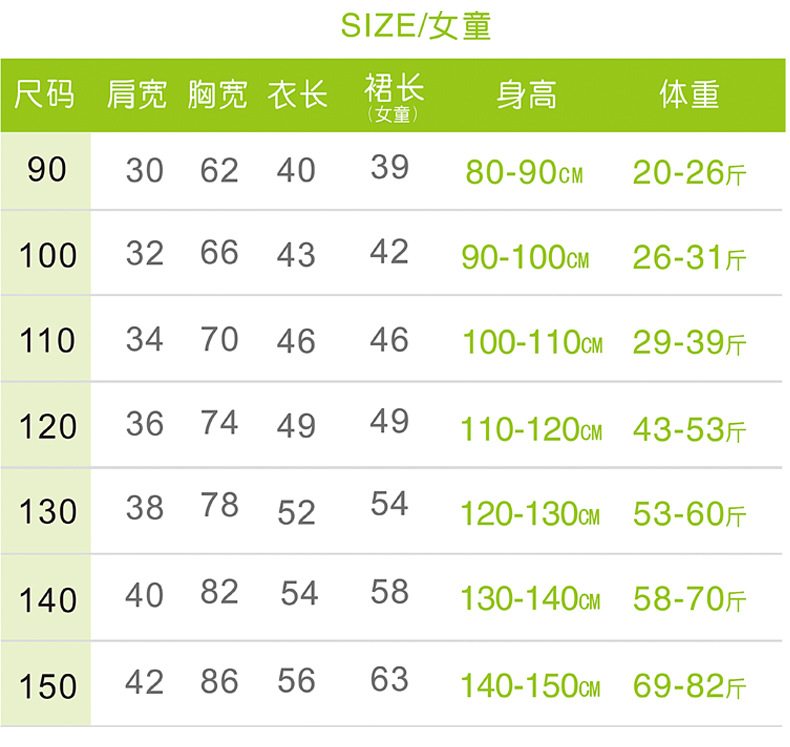Image resolution: width=790 pixels, height=747 pixels.
Task: Click the 肩宽 column header
Action: click(x=137, y=95)
